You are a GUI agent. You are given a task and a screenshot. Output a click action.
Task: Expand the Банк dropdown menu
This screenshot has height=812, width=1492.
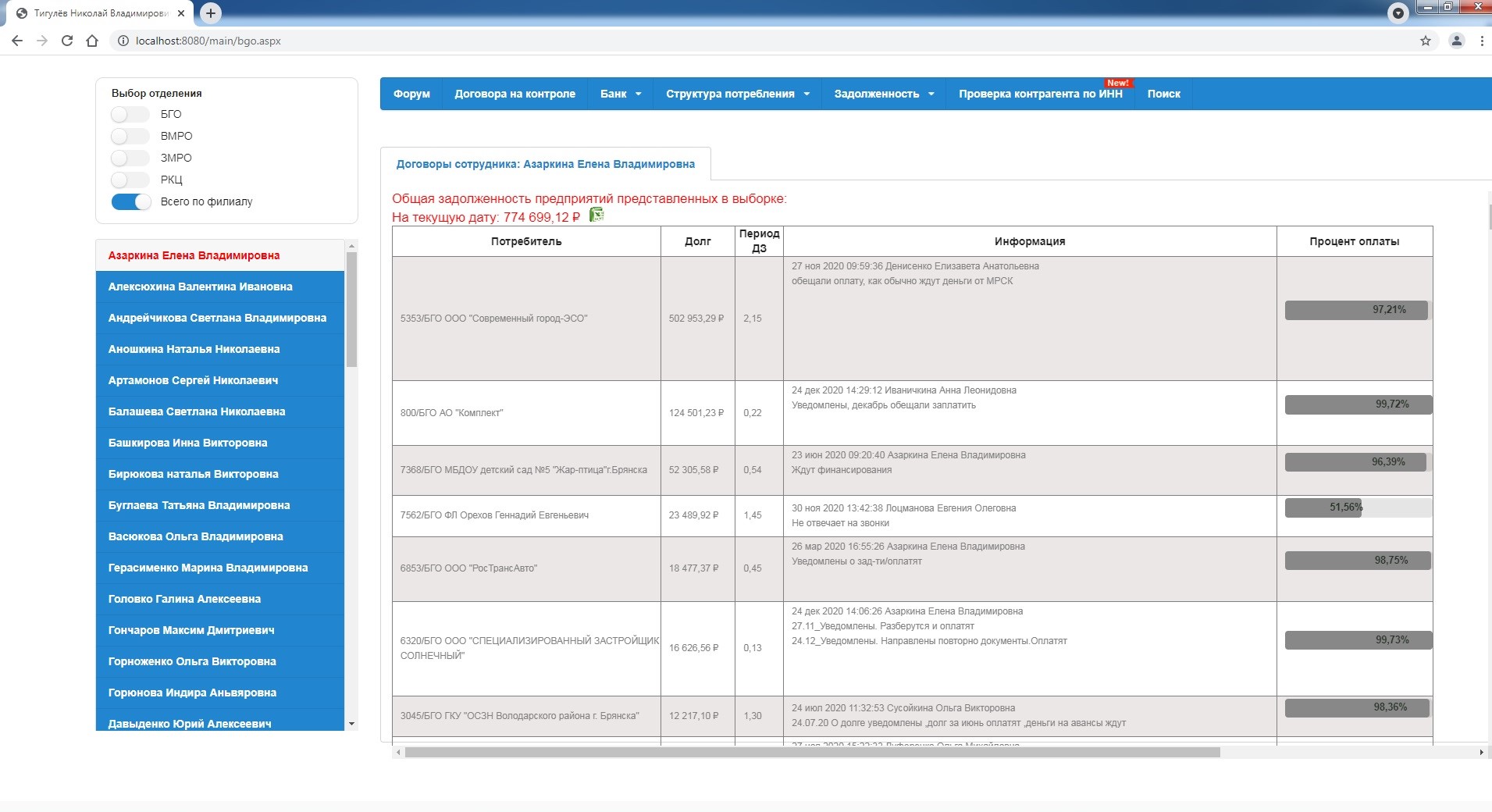click(x=621, y=94)
